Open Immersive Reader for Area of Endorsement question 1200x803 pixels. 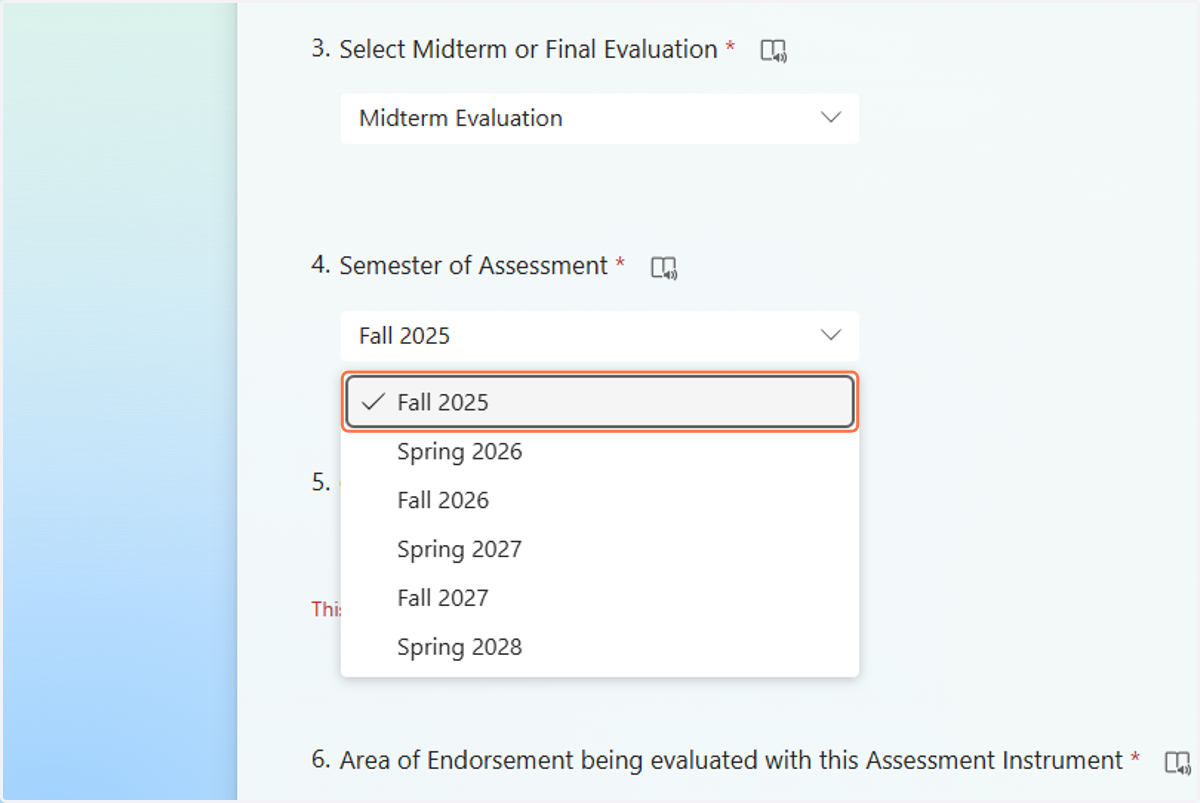[1178, 763]
